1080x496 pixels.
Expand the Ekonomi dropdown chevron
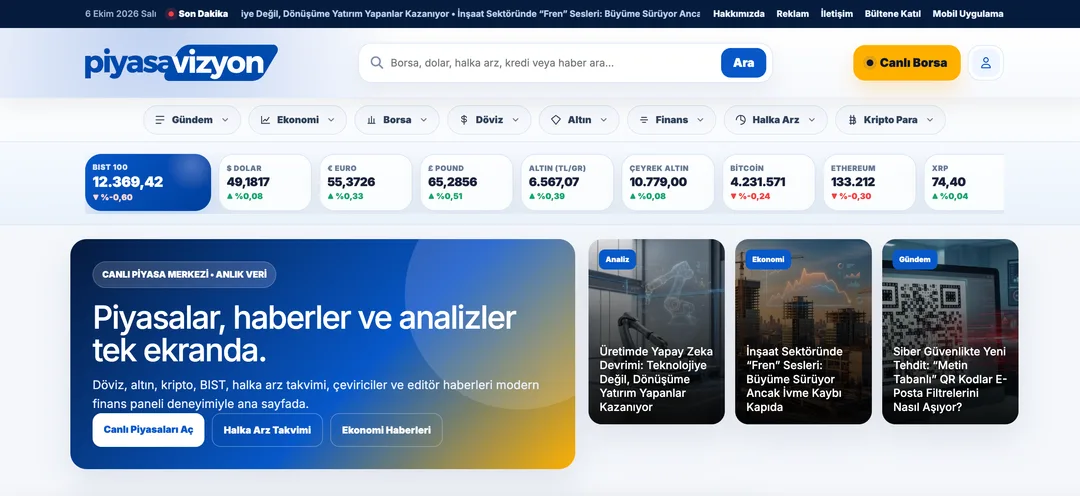pos(331,120)
